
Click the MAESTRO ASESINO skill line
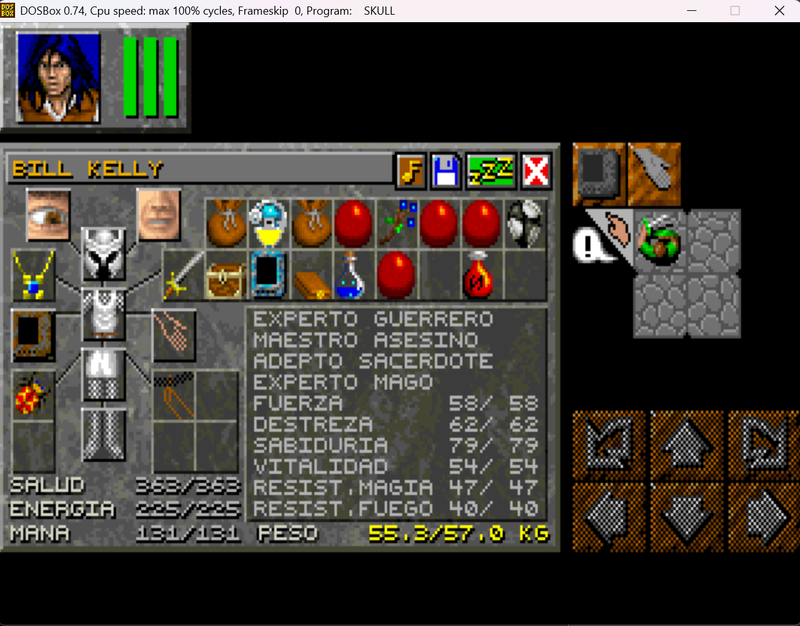(x=366, y=340)
